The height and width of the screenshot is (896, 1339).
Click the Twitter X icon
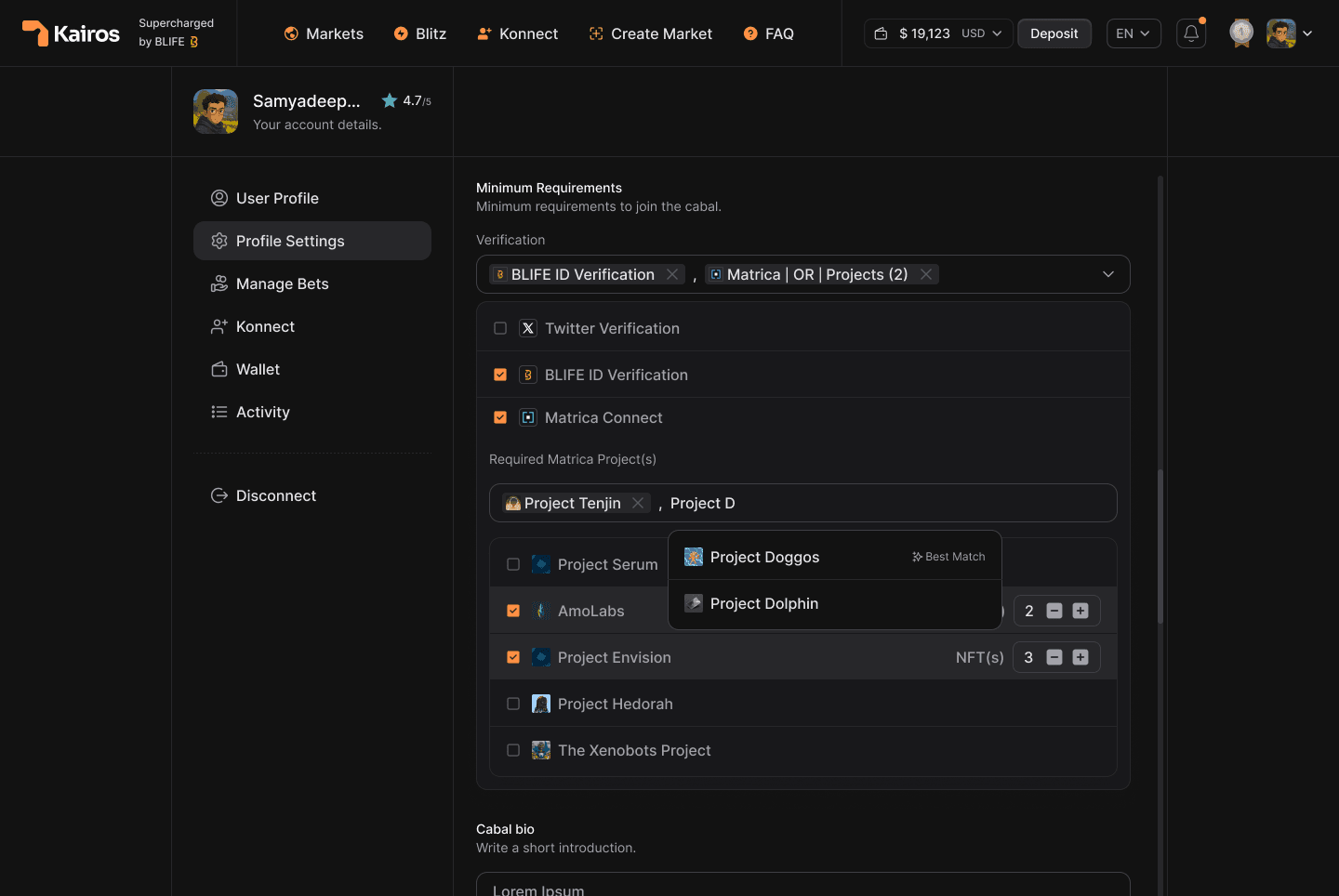pyautogui.click(x=528, y=328)
